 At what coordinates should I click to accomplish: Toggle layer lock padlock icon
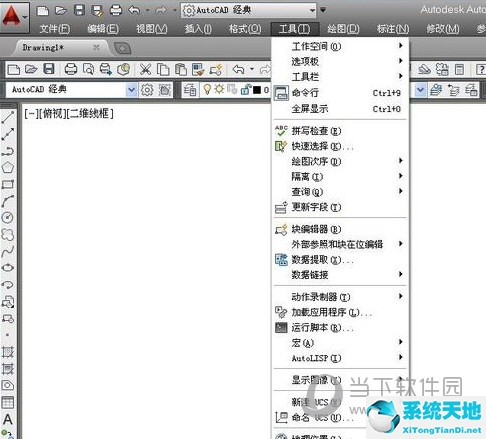246,89
